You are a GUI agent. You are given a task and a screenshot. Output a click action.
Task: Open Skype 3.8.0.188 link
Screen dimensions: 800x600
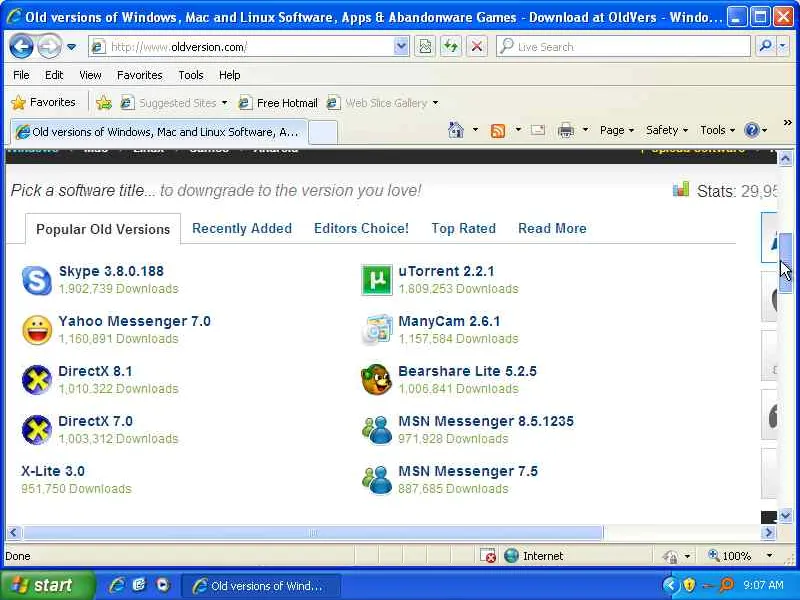coord(111,271)
